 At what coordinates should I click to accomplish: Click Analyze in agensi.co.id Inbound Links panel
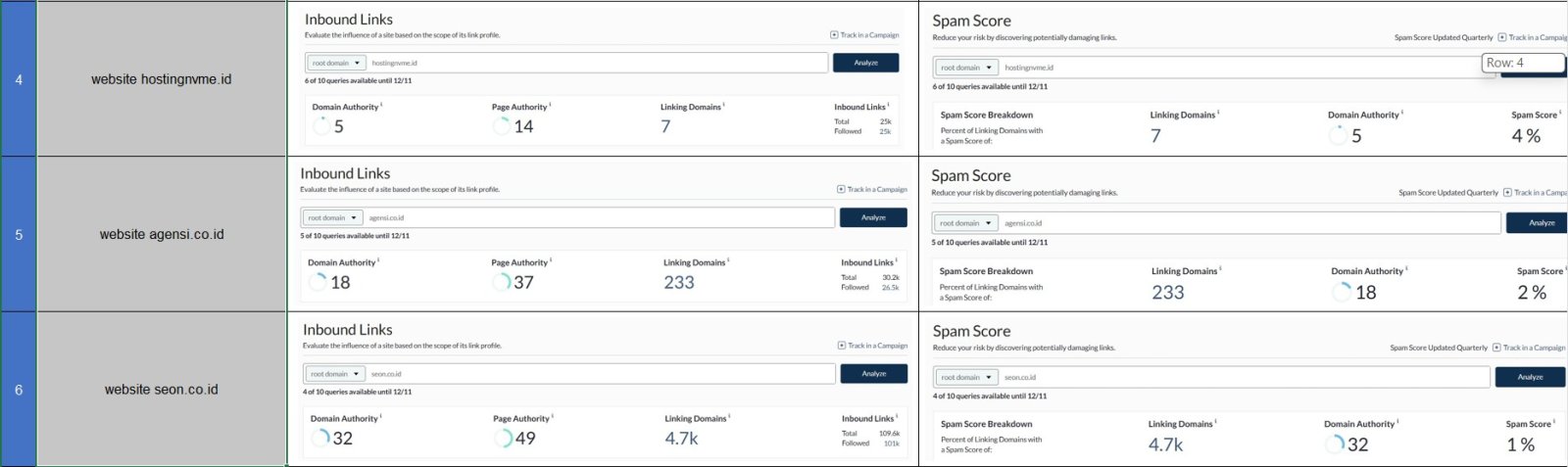[x=873, y=217]
